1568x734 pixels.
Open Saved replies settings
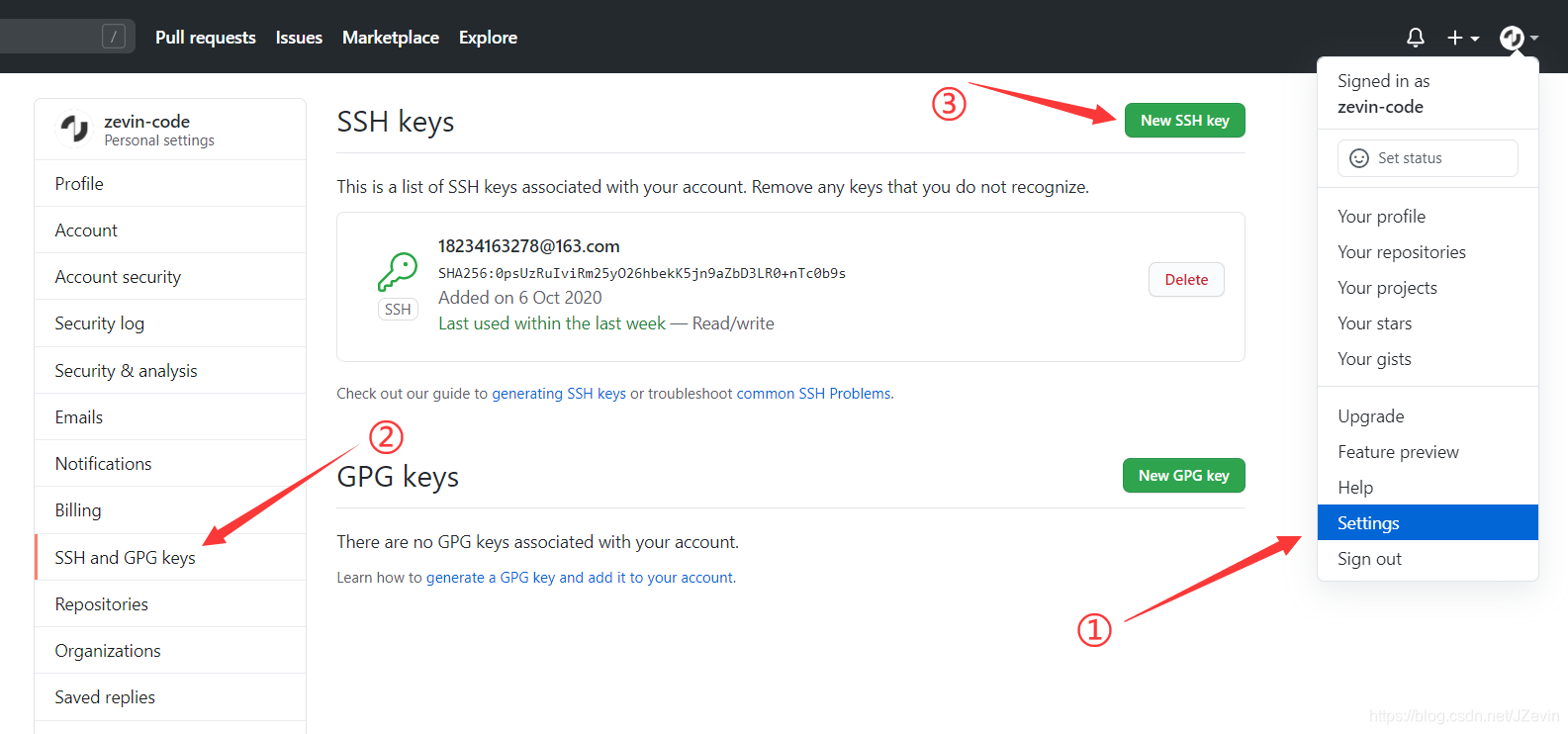[170, 697]
